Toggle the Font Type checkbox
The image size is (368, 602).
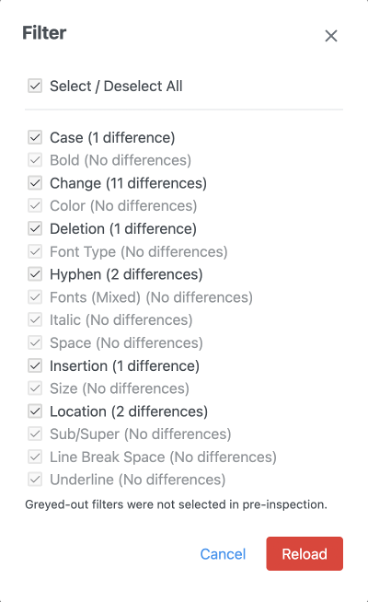point(35,251)
